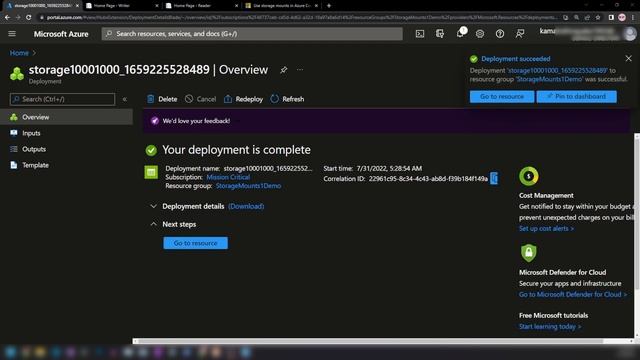Click Pin to dashboard in notification

(x=577, y=97)
